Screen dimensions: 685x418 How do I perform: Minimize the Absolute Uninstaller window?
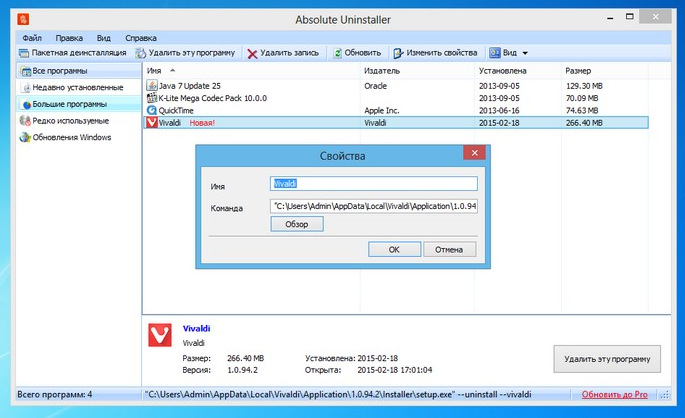tap(610, 18)
